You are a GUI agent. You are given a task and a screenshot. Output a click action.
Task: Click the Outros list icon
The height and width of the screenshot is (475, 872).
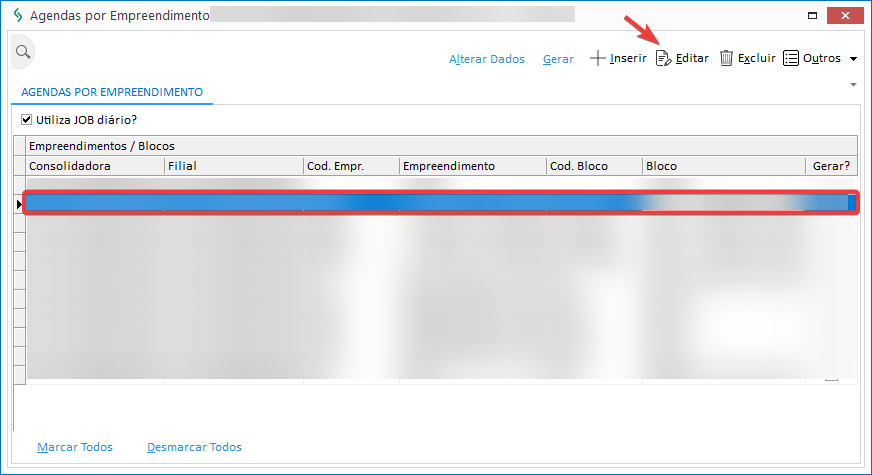791,59
